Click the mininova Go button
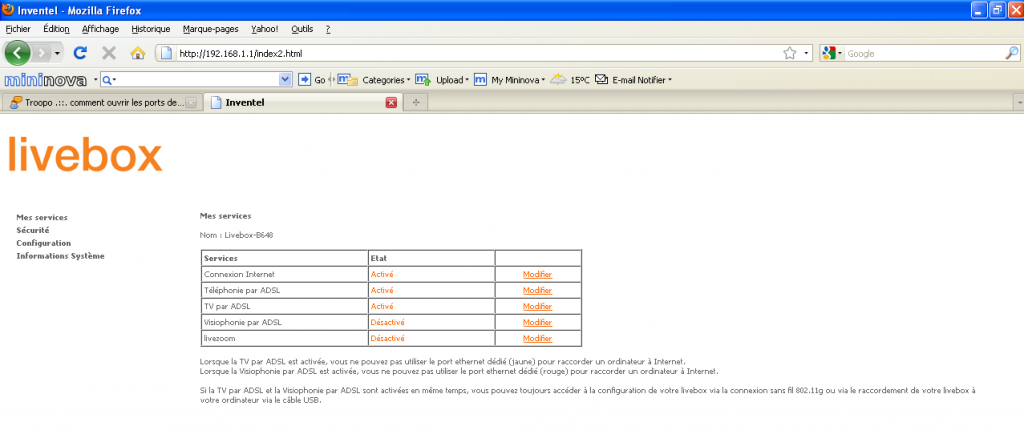 (312, 80)
